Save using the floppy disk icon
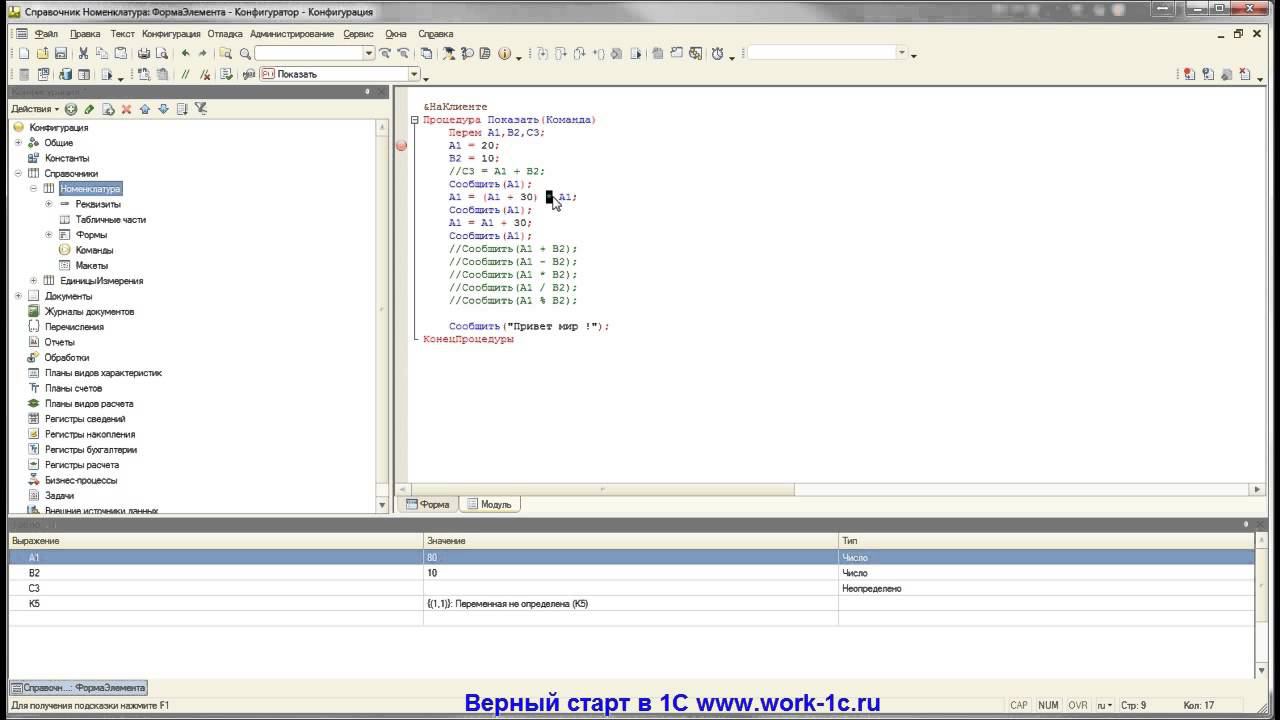Image resolution: width=1280 pixels, height=720 pixels. click(x=60, y=53)
